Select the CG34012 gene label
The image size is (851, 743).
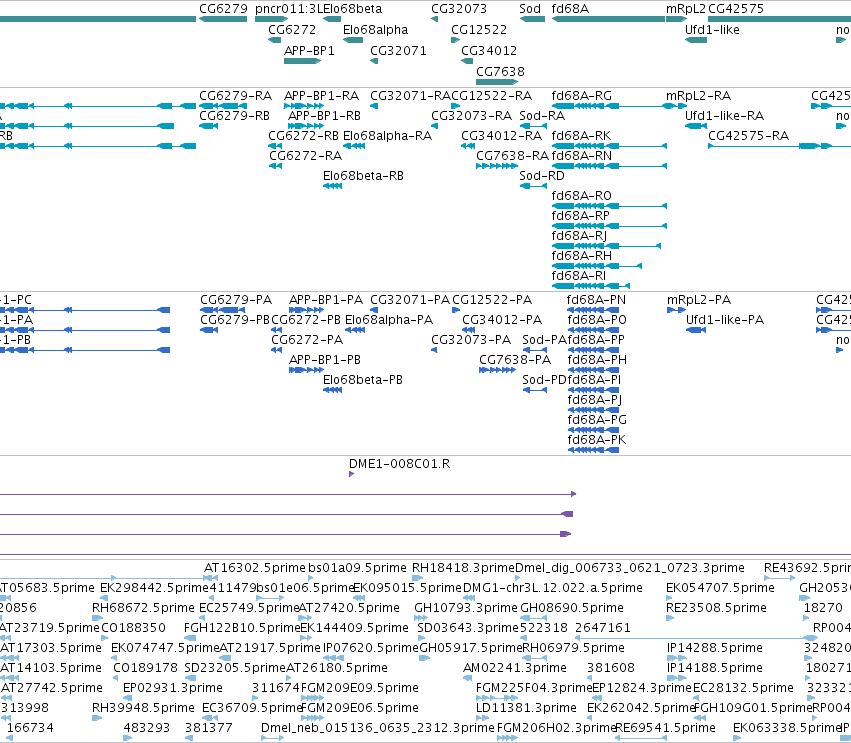[489, 50]
